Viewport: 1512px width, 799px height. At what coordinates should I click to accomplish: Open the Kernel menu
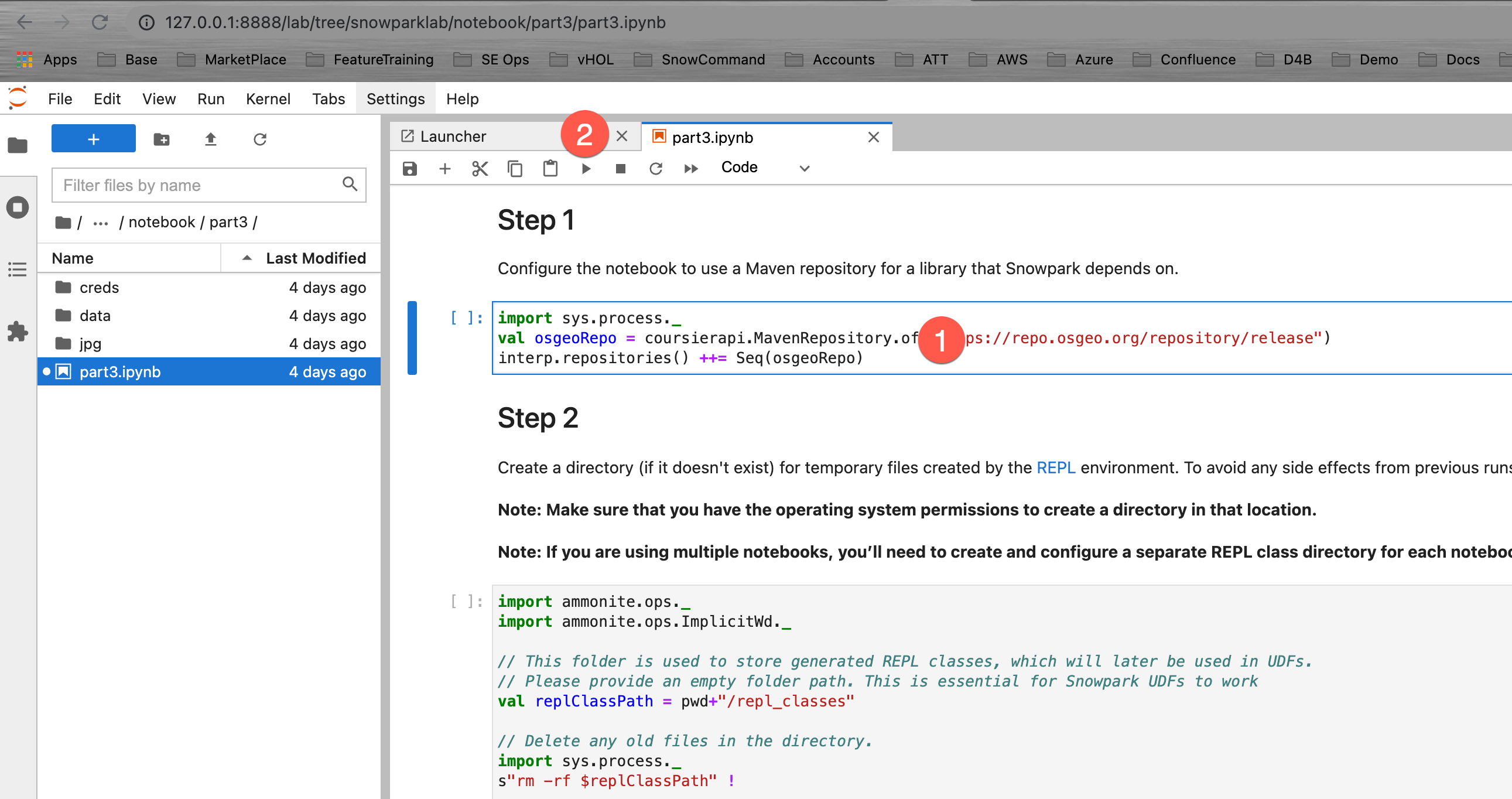tap(268, 98)
